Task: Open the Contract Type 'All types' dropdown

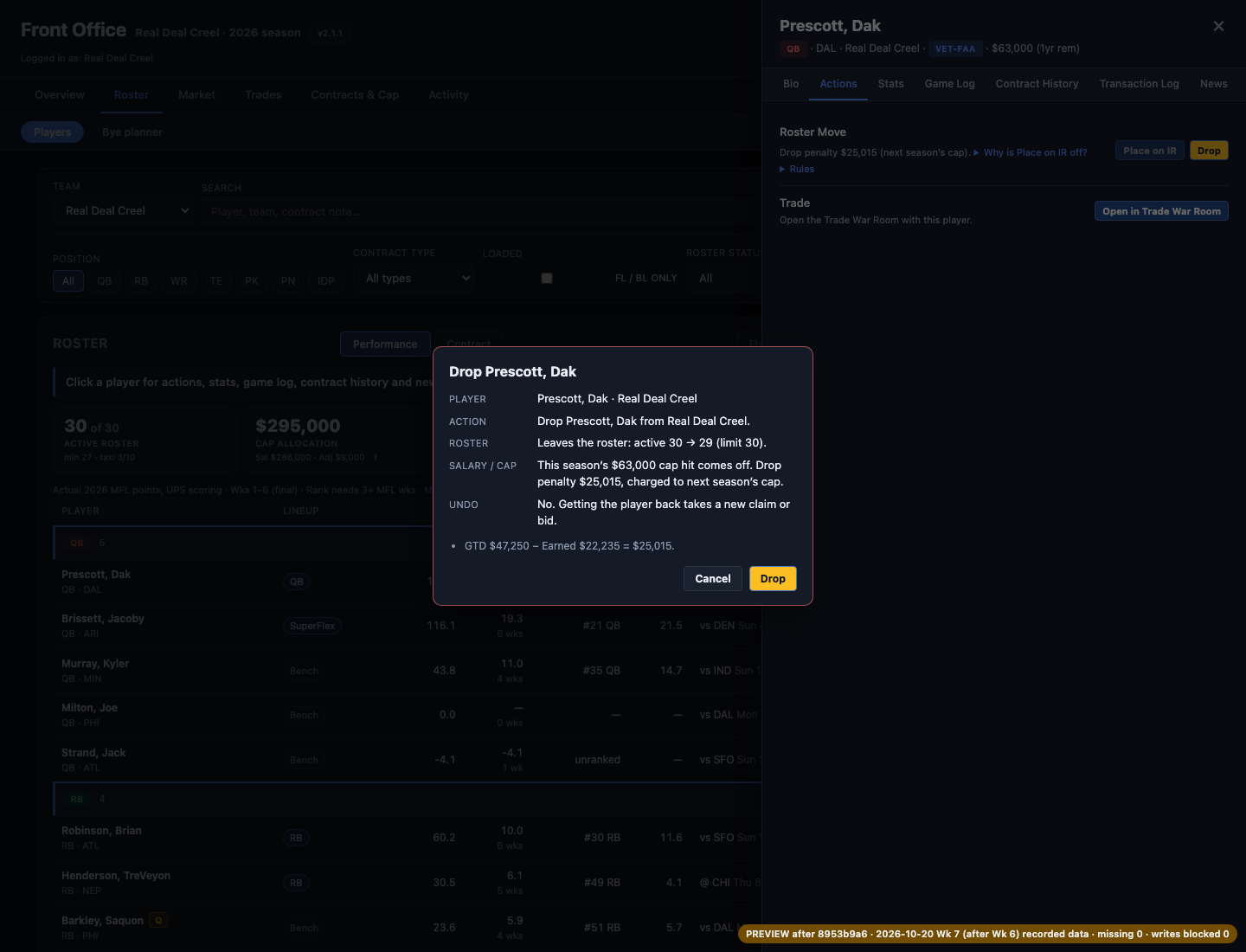Action: (x=414, y=279)
